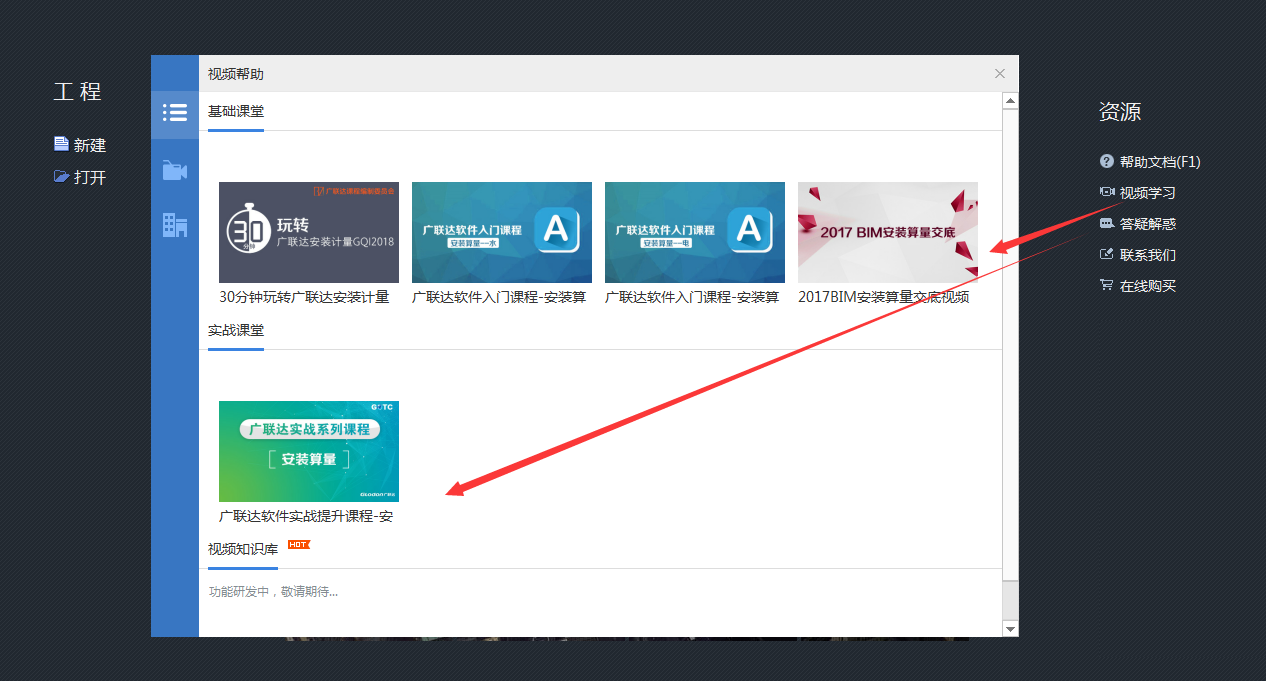
Task: Select the 视频知识库 tab heading
Action: tap(243, 549)
